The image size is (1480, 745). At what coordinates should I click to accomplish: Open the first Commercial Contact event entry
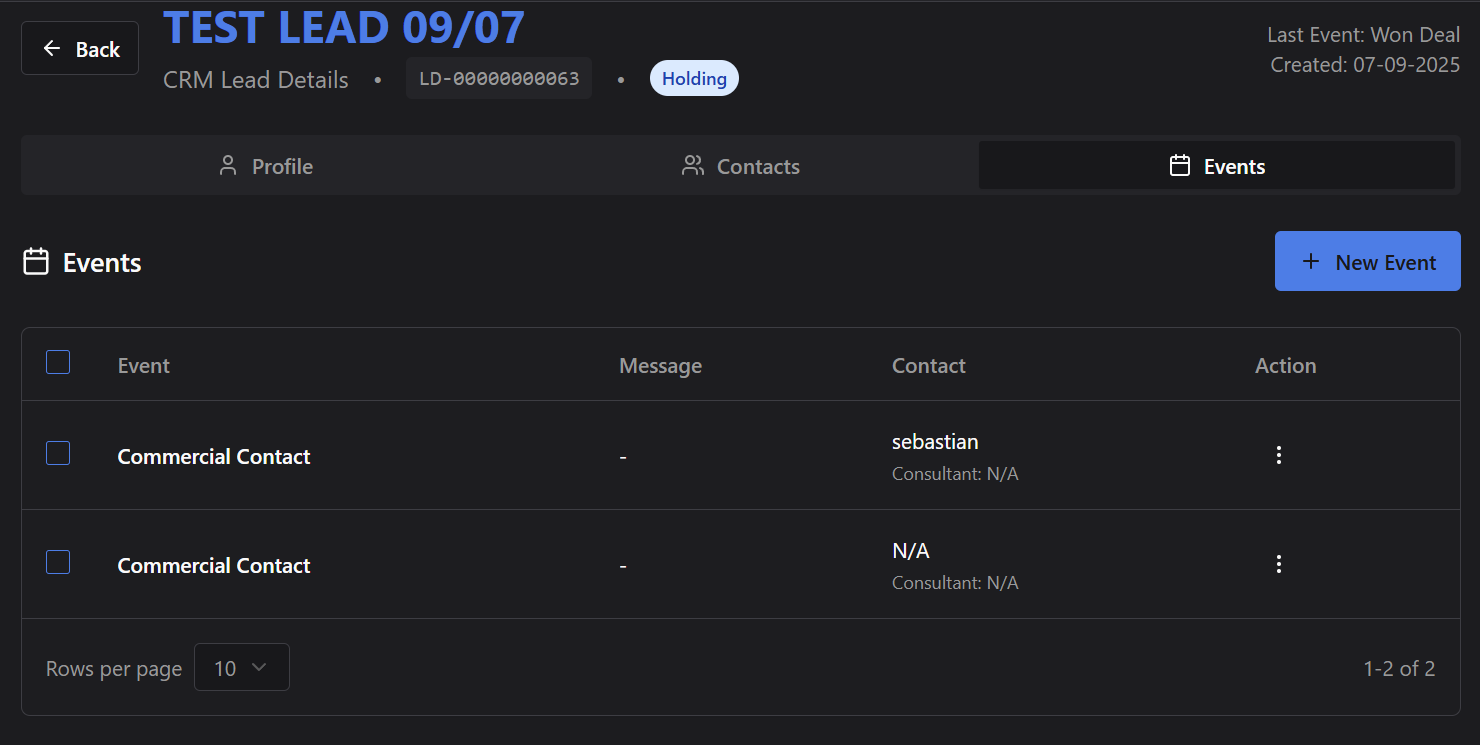coord(214,457)
